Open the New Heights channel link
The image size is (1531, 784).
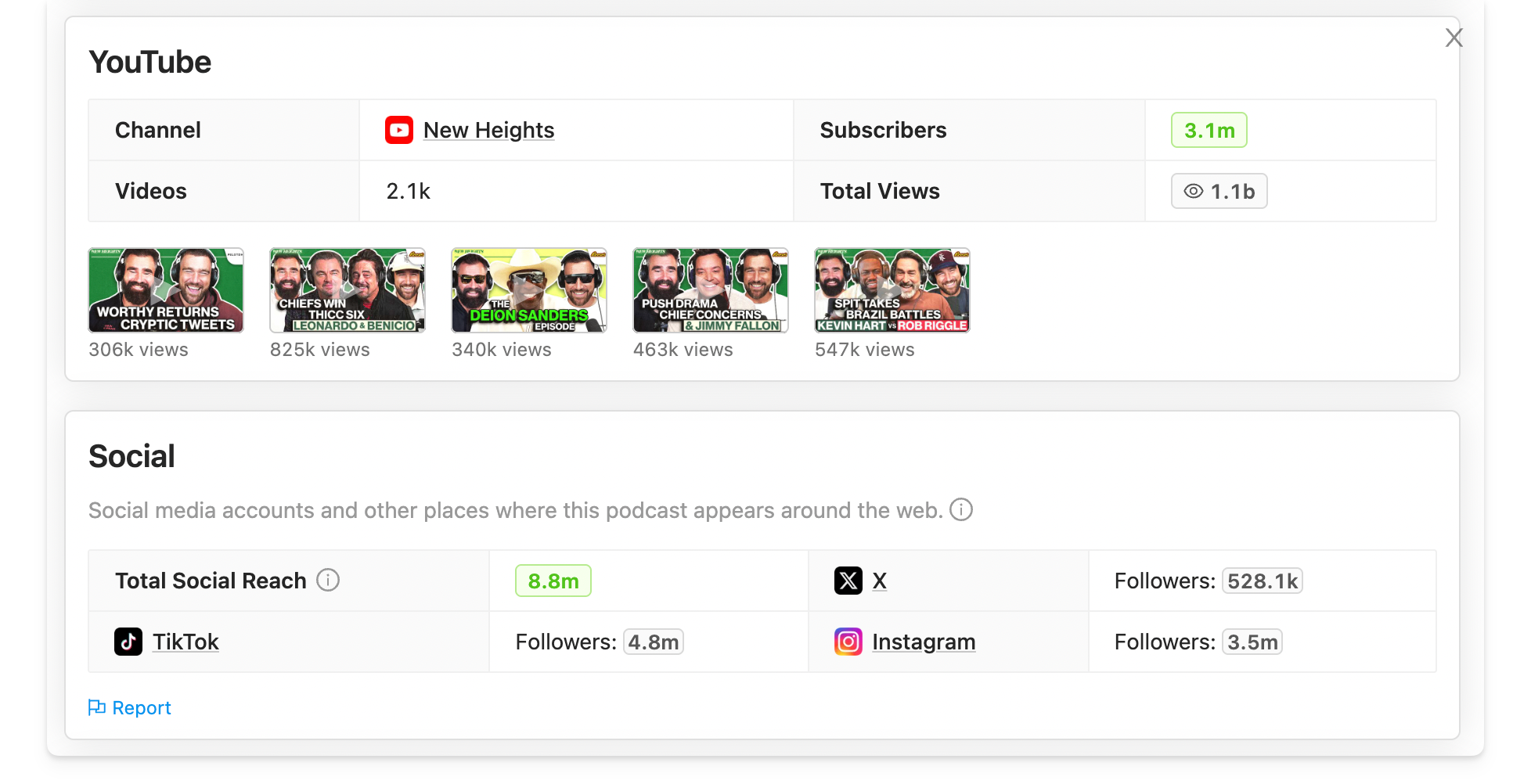click(x=488, y=130)
